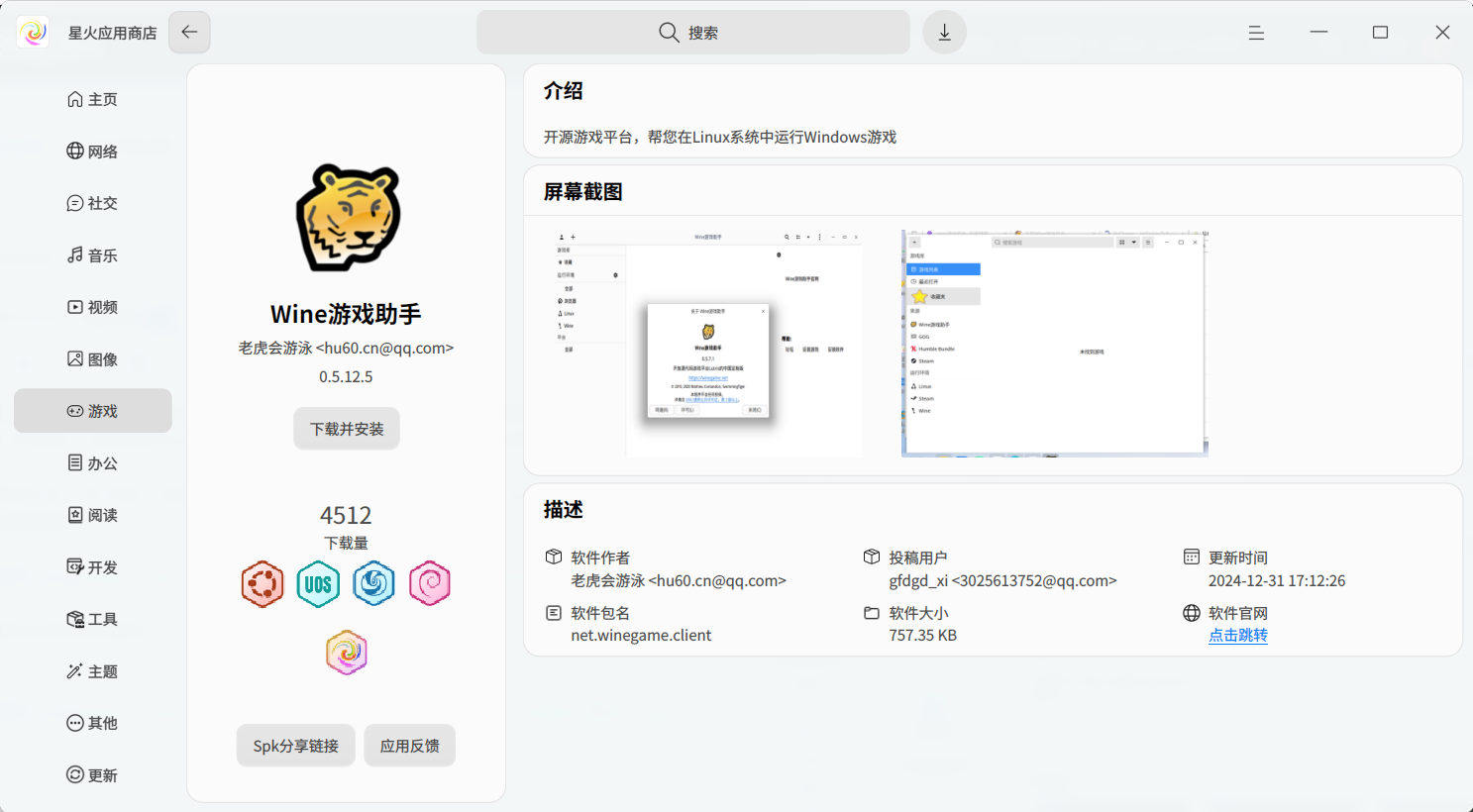Open the 视频 video category
Screen dimensions: 1473x812
click(x=93, y=307)
